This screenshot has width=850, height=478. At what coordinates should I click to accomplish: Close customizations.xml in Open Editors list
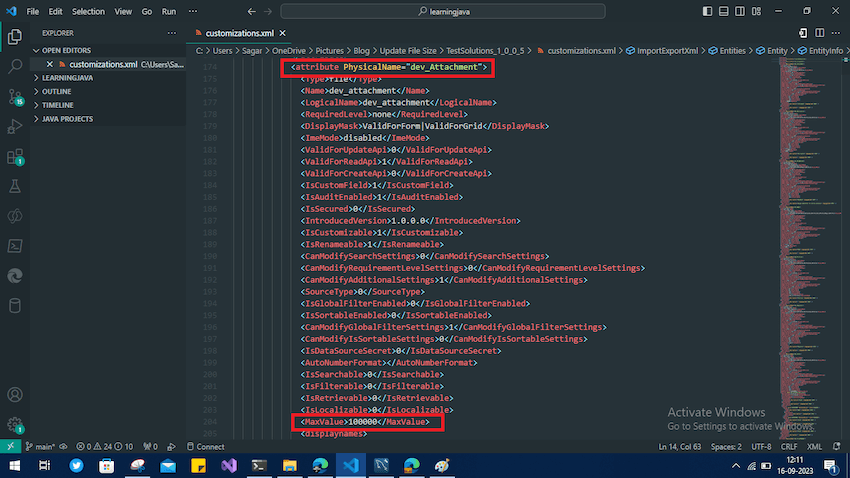pyautogui.click(x=49, y=64)
